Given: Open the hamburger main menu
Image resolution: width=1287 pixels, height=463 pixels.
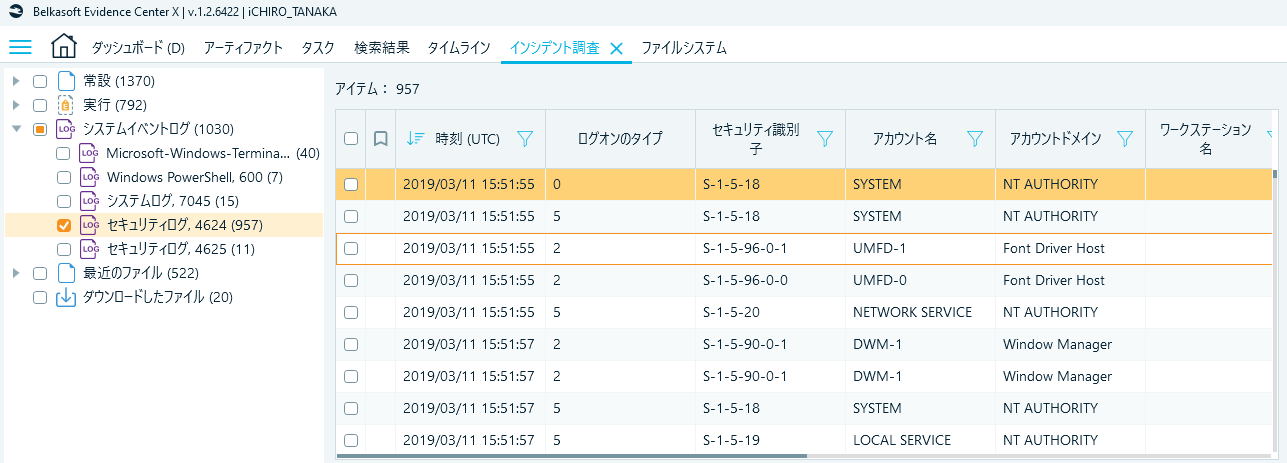Looking at the screenshot, I should coord(20,47).
